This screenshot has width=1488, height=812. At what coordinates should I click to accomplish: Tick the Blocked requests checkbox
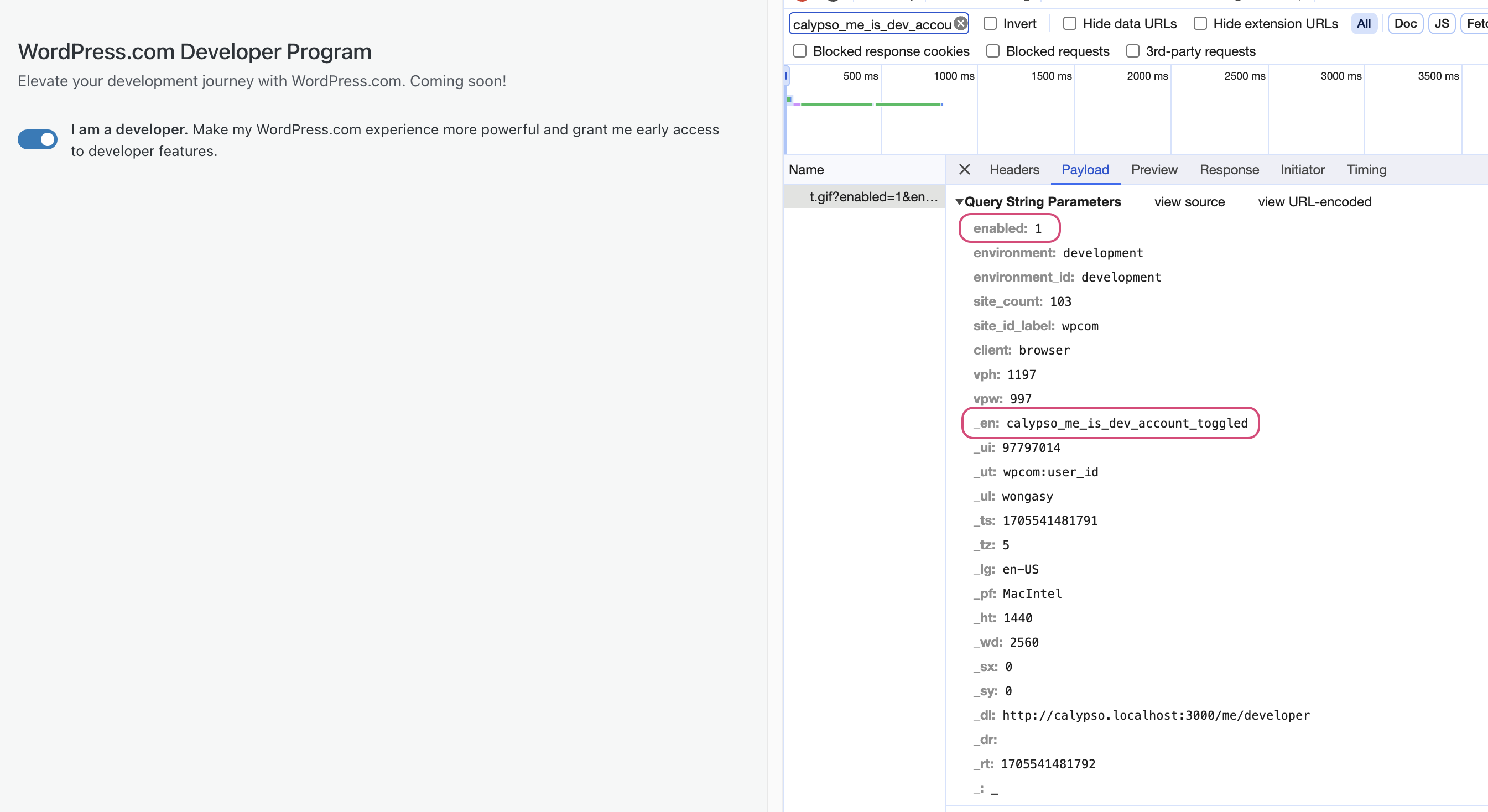(x=993, y=51)
